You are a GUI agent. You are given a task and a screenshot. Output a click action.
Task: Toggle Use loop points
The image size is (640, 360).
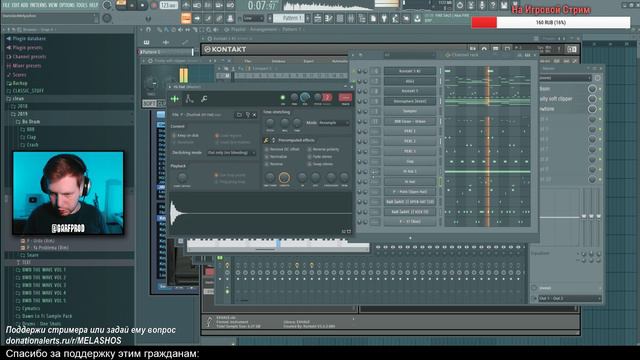(230, 175)
